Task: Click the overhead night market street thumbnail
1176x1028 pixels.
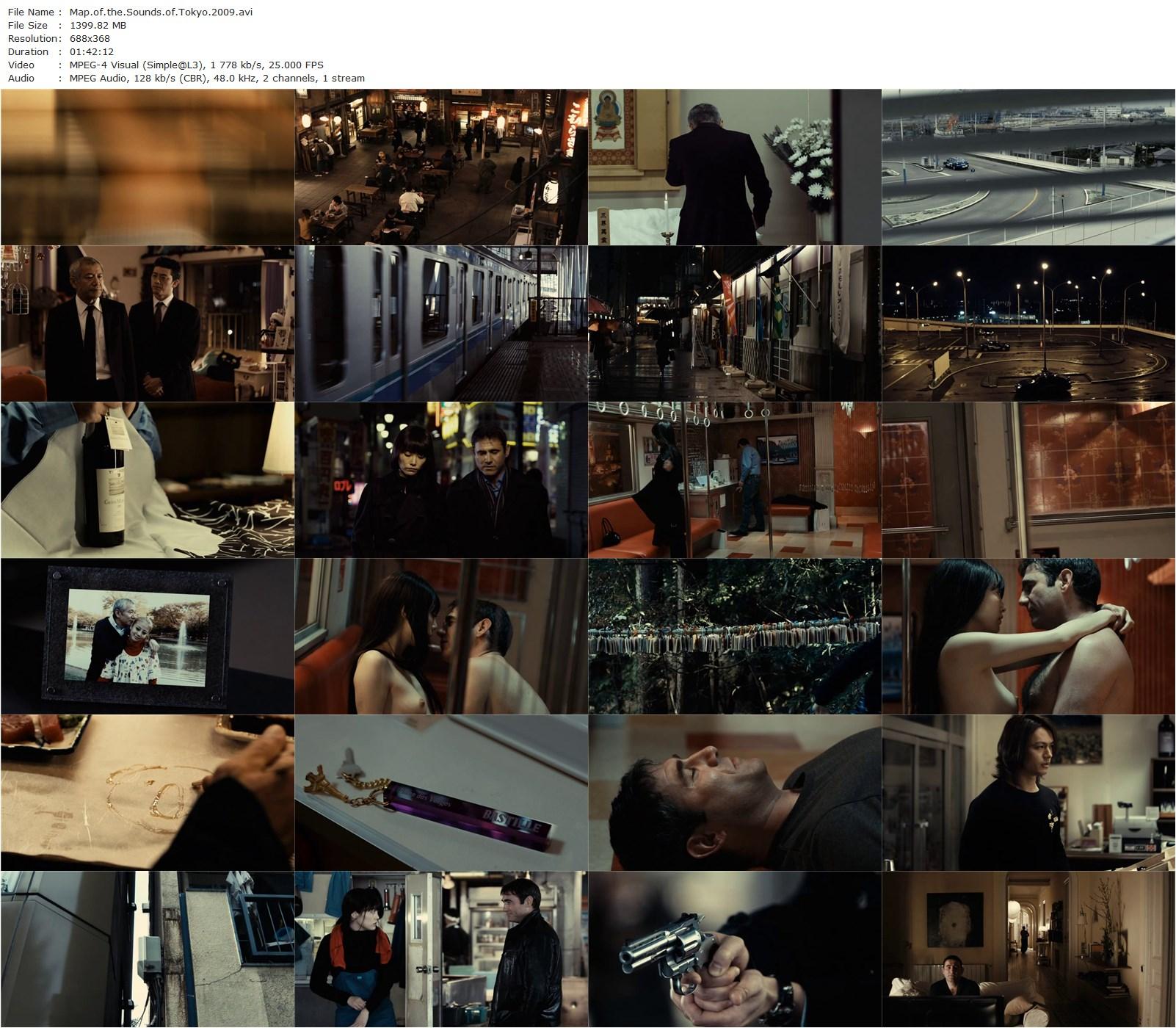Action: click(x=441, y=167)
